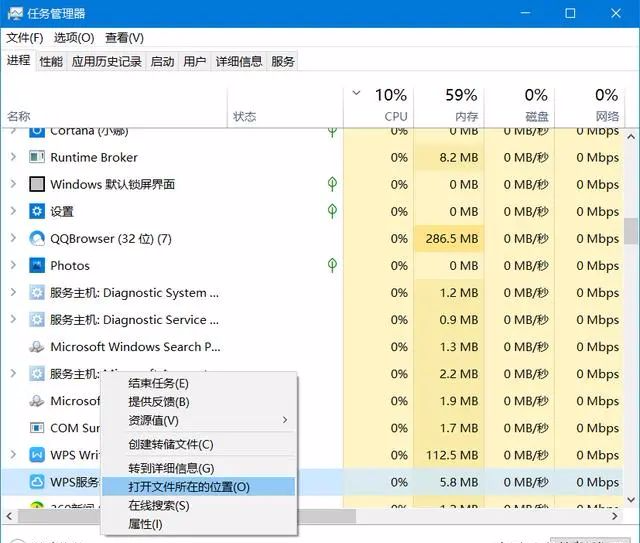Click the COM Sur process icon
This screenshot has height=543, width=640.
pyautogui.click(x=37, y=428)
